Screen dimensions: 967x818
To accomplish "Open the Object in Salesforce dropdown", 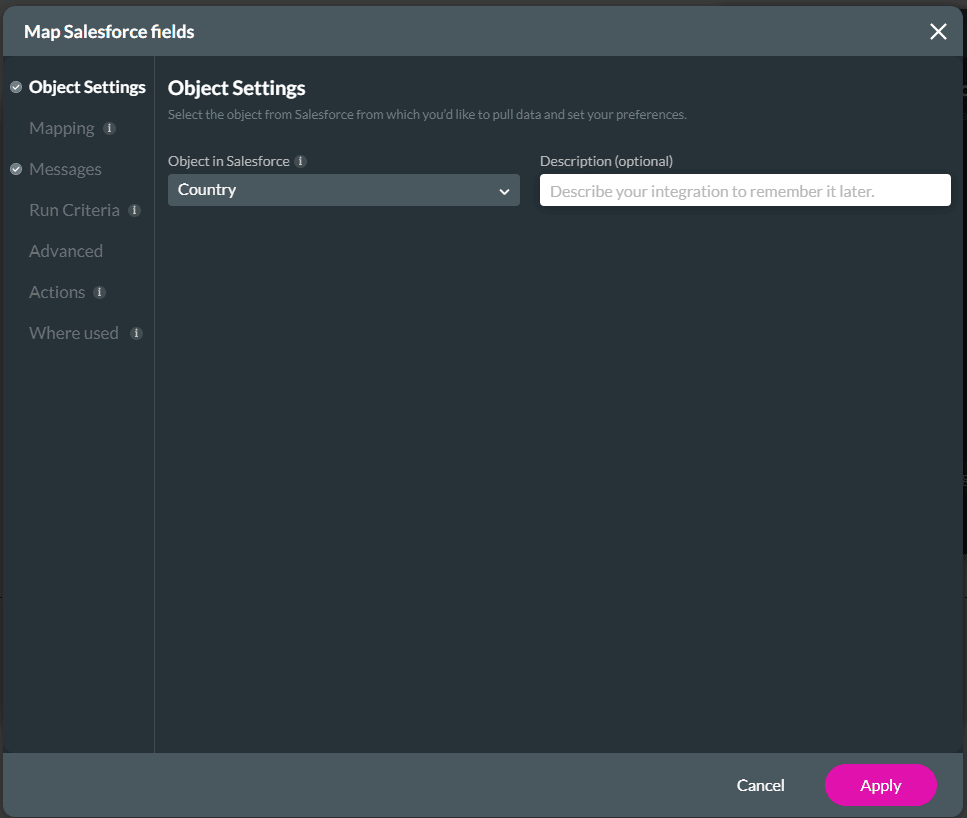I will tap(344, 190).
